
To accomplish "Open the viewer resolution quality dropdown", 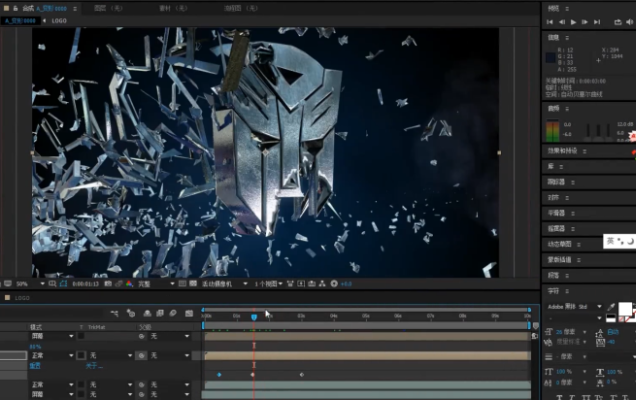I will [x=153, y=283].
